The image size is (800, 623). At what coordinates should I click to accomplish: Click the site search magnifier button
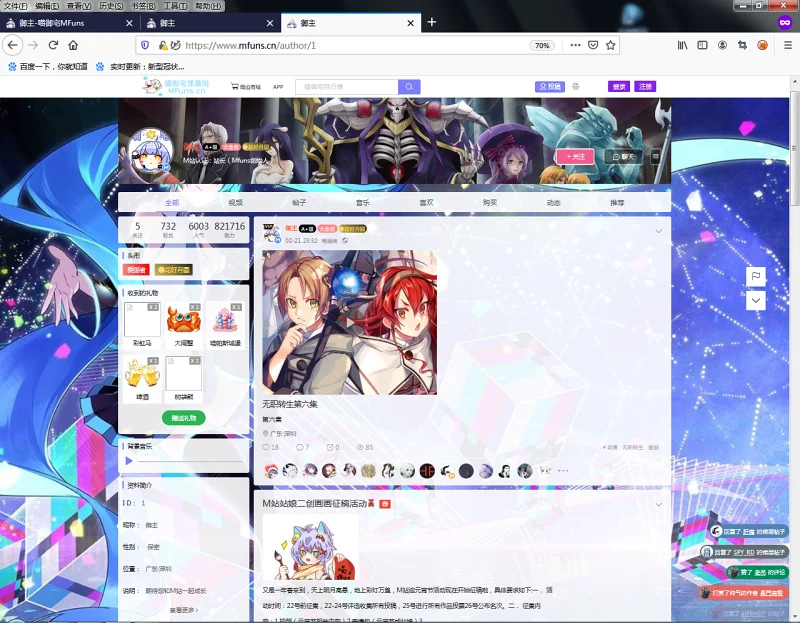[x=409, y=87]
